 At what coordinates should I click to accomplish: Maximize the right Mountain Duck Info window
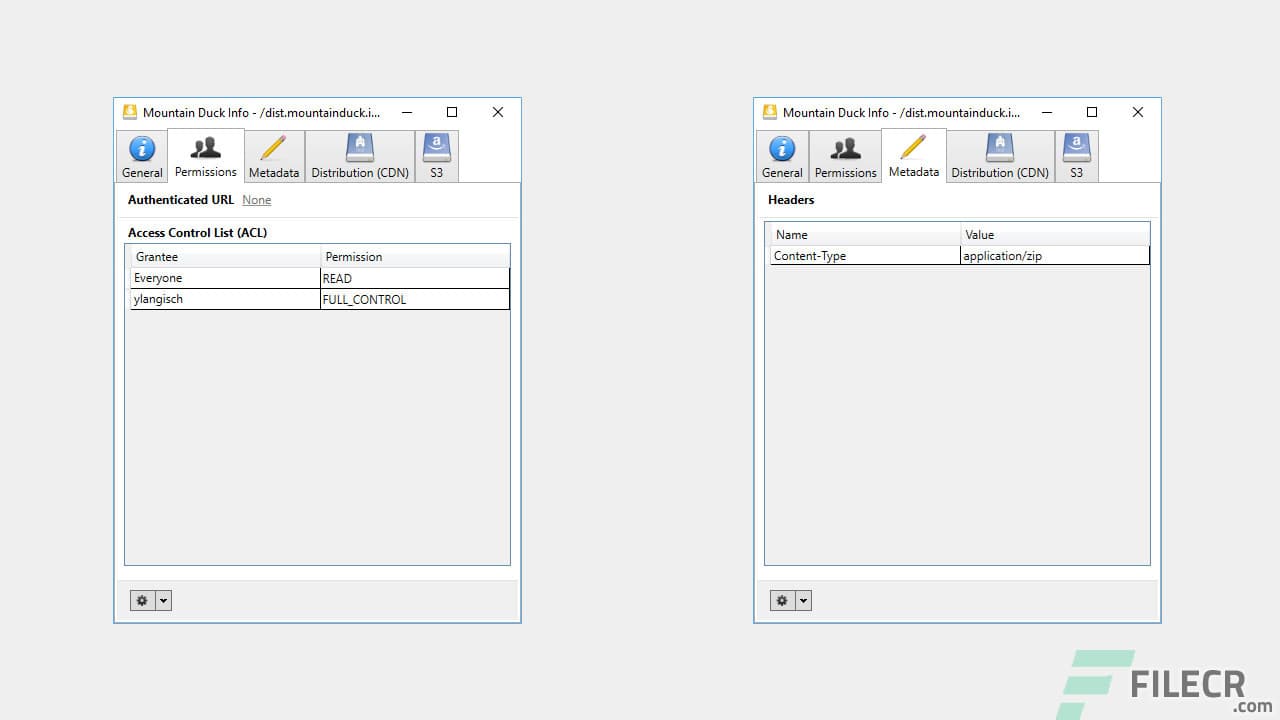point(1092,112)
